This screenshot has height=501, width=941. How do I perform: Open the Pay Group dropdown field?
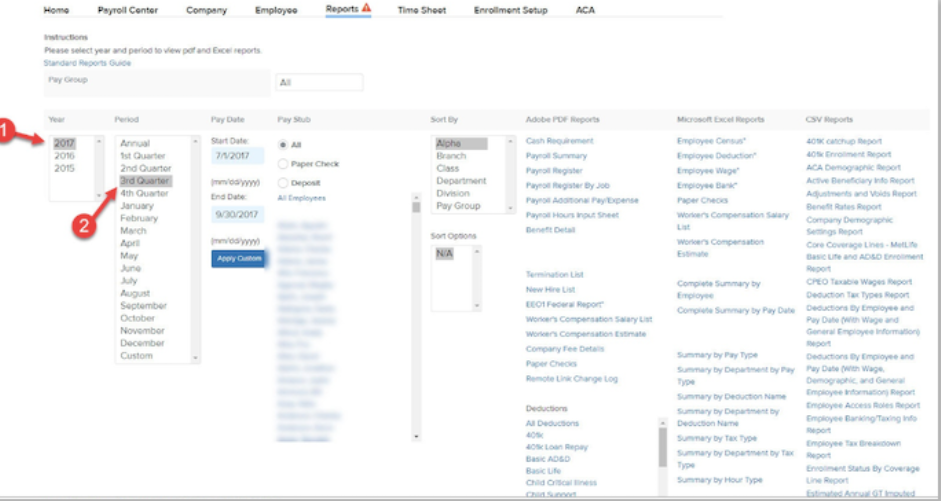point(319,82)
